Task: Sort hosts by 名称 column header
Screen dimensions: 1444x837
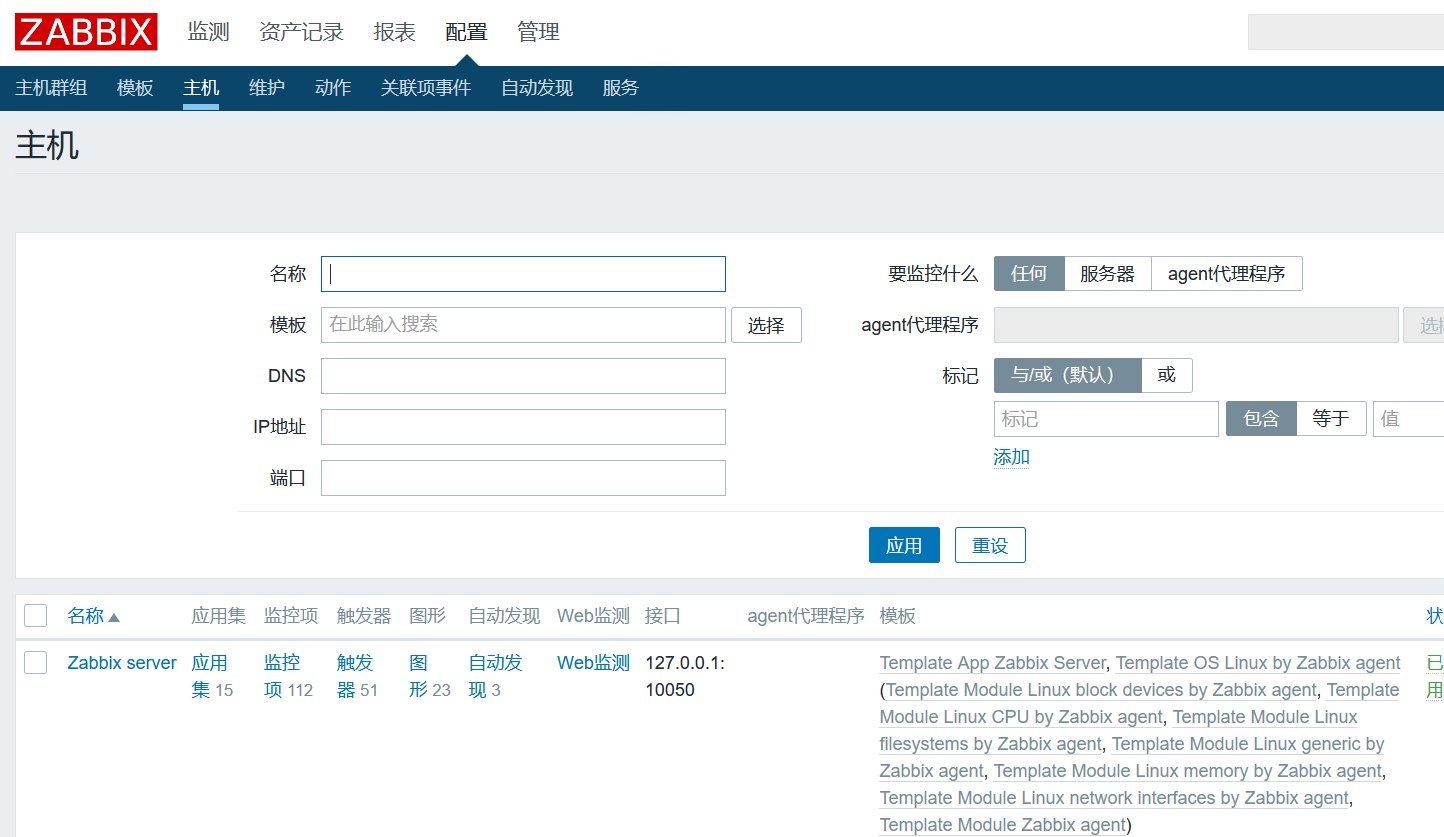Action: click(x=93, y=616)
